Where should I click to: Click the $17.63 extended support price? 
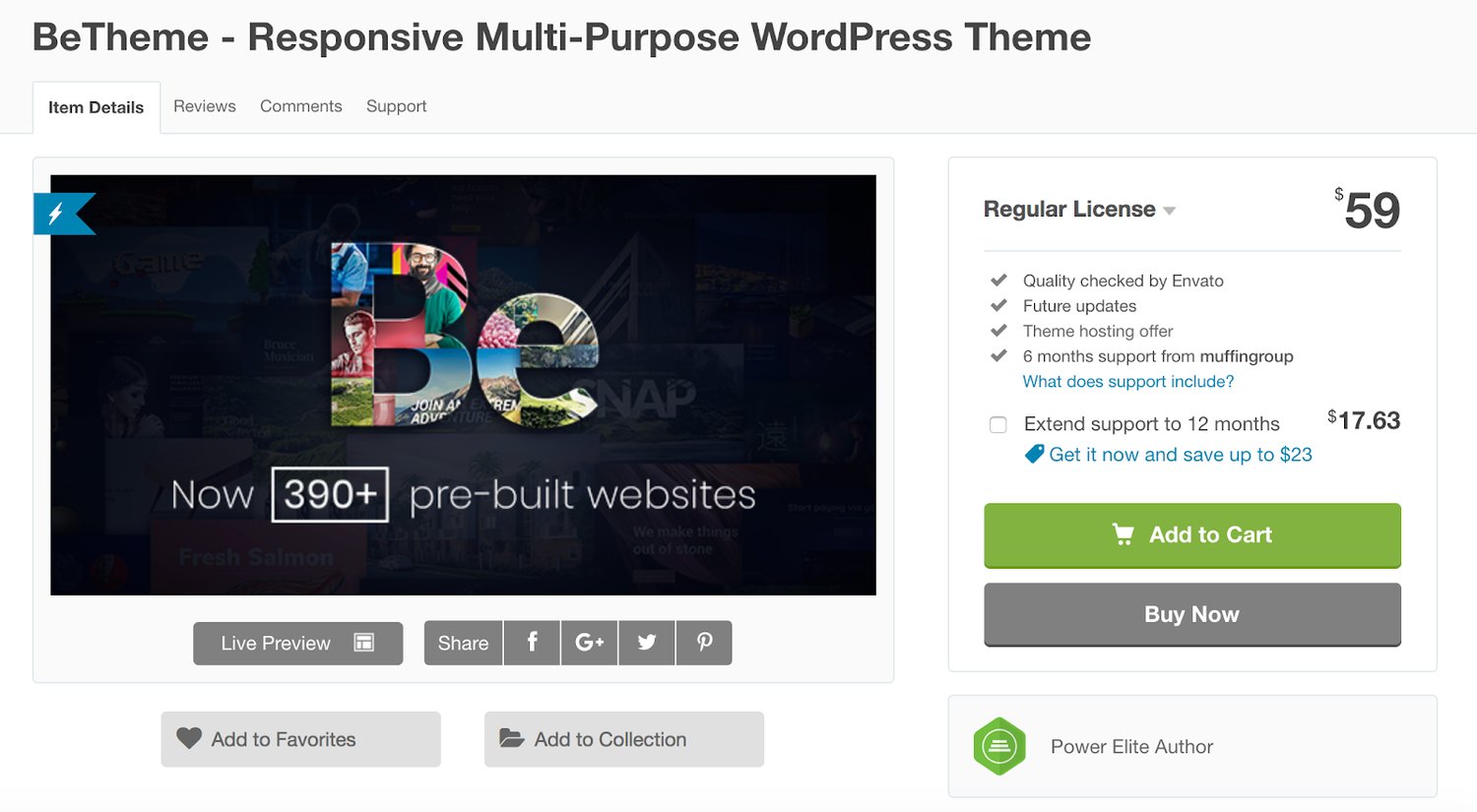tap(1364, 420)
